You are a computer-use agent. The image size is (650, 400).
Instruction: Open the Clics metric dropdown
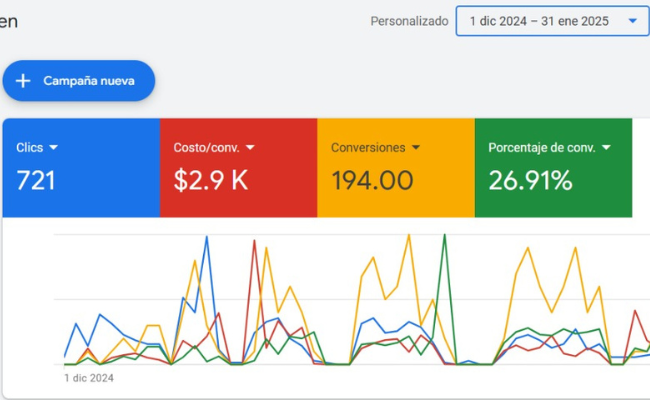click(37, 148)
